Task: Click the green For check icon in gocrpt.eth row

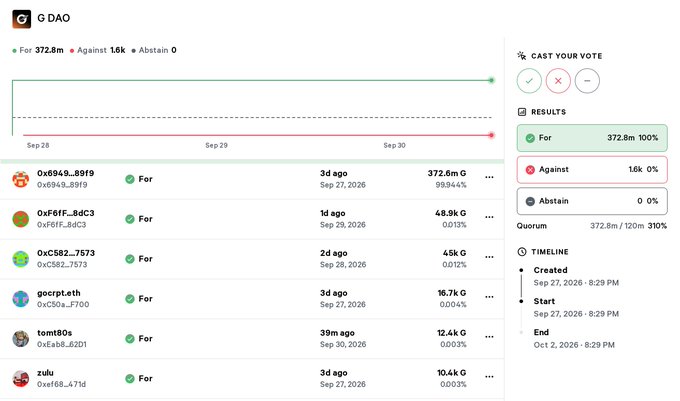Action: 130,299
